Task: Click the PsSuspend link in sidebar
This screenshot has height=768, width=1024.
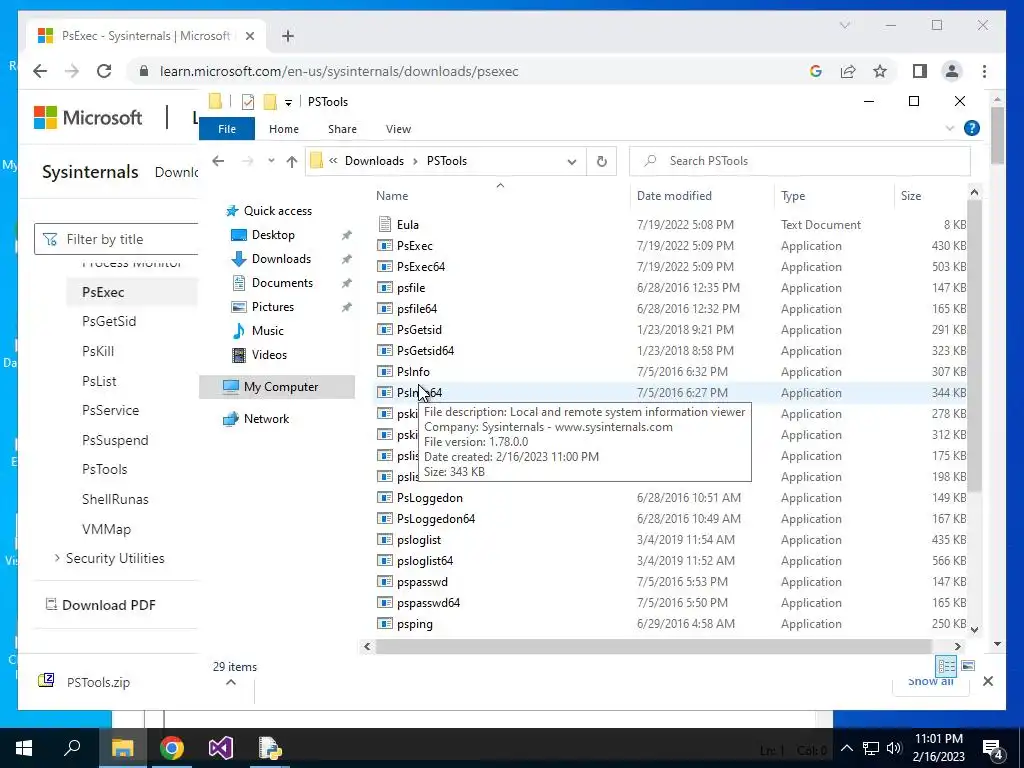Action: click(115, 440)
